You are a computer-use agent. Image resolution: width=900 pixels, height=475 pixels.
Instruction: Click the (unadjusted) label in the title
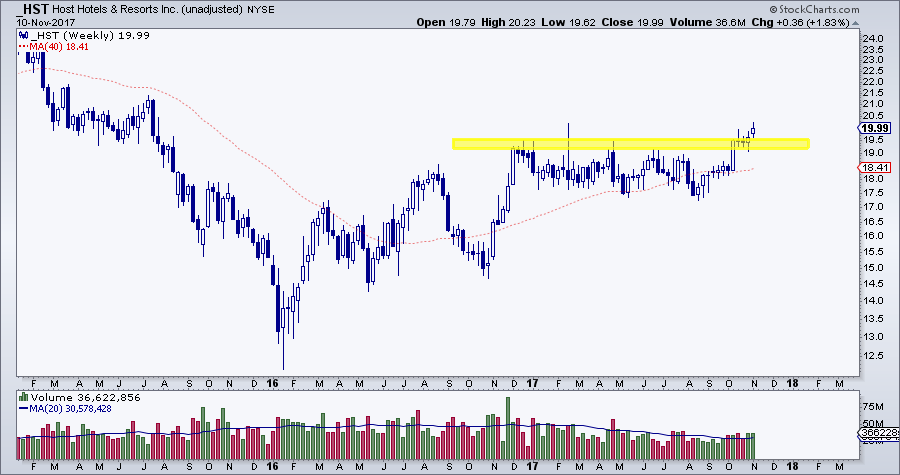click(212, 10)
